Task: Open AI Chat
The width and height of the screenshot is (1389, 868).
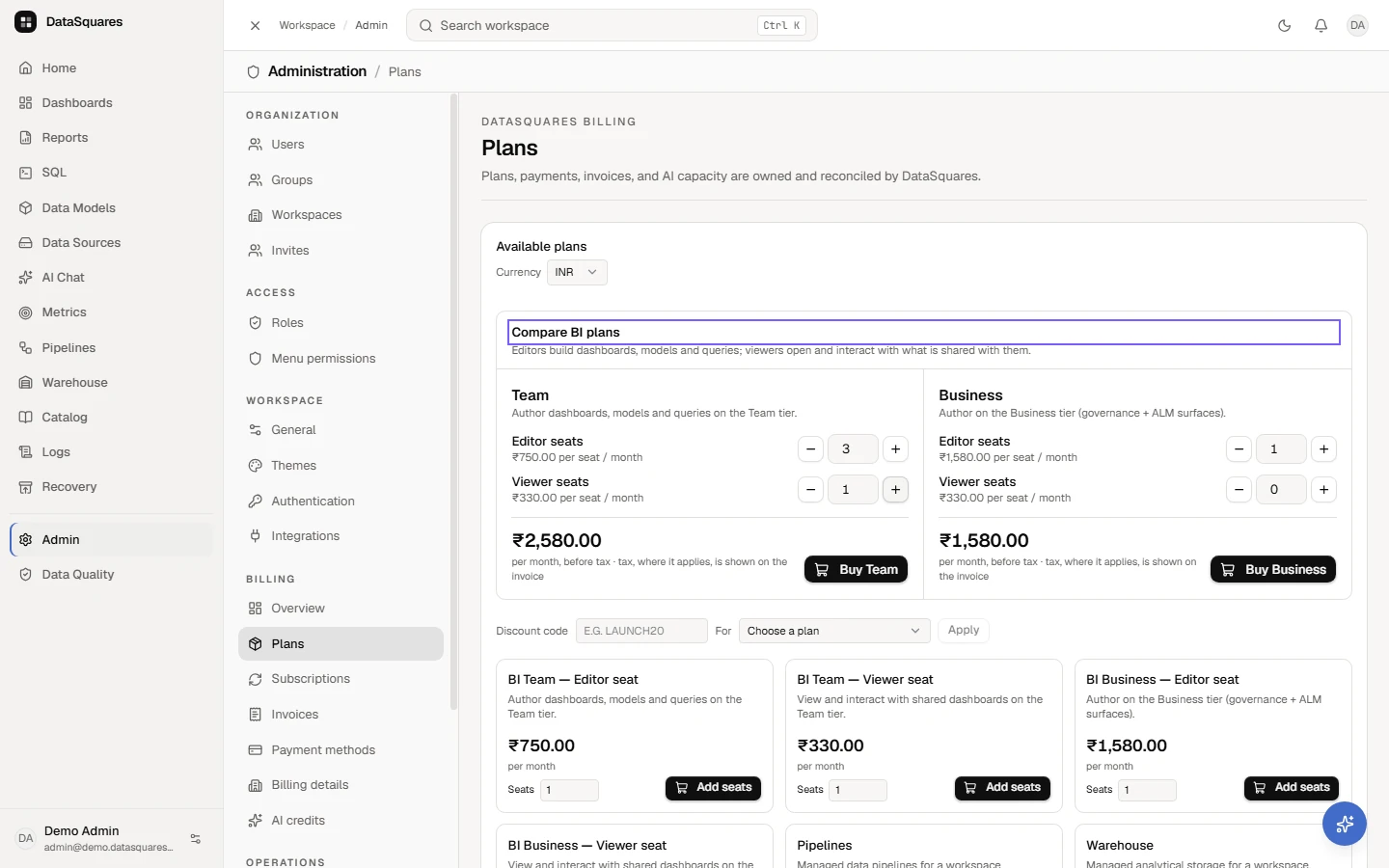Action: pos(111,278)
